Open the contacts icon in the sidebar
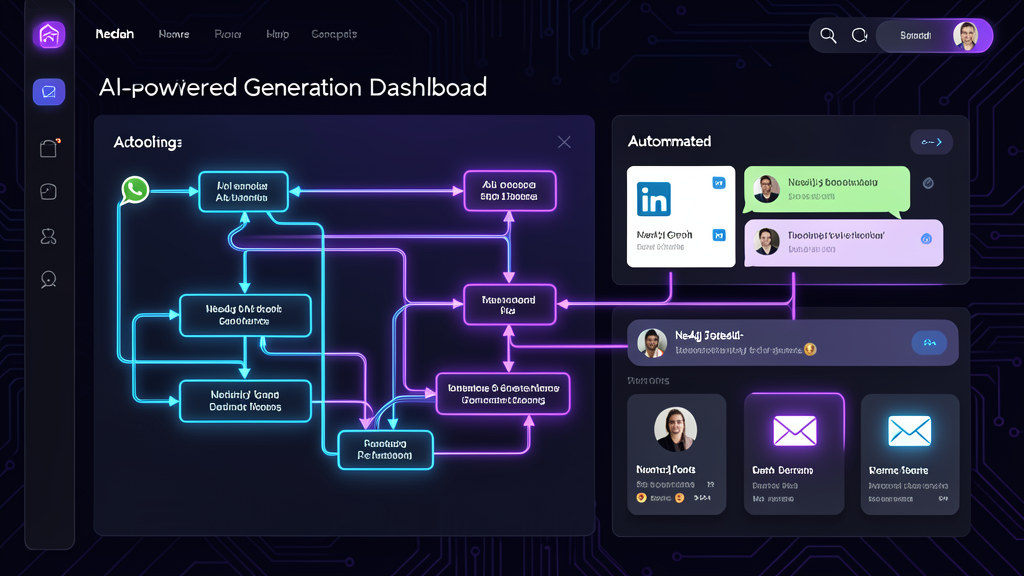Screen dimensions: 1024x576 tap(48, 236)
